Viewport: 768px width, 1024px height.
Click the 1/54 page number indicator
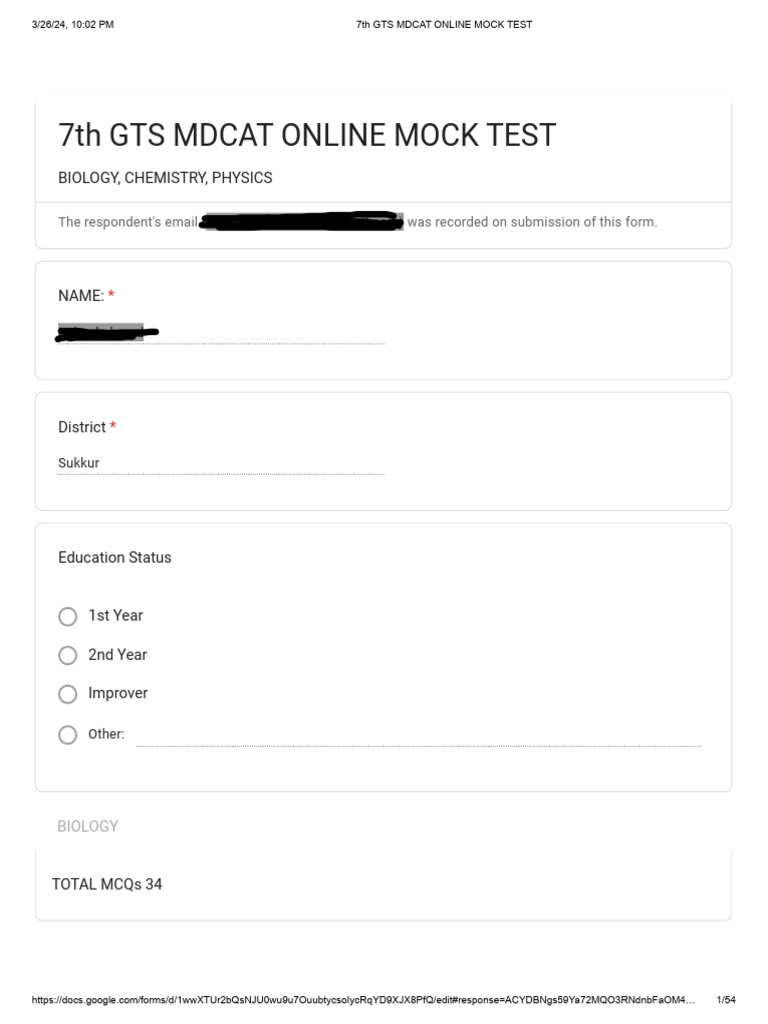(x=726, y=1000)
